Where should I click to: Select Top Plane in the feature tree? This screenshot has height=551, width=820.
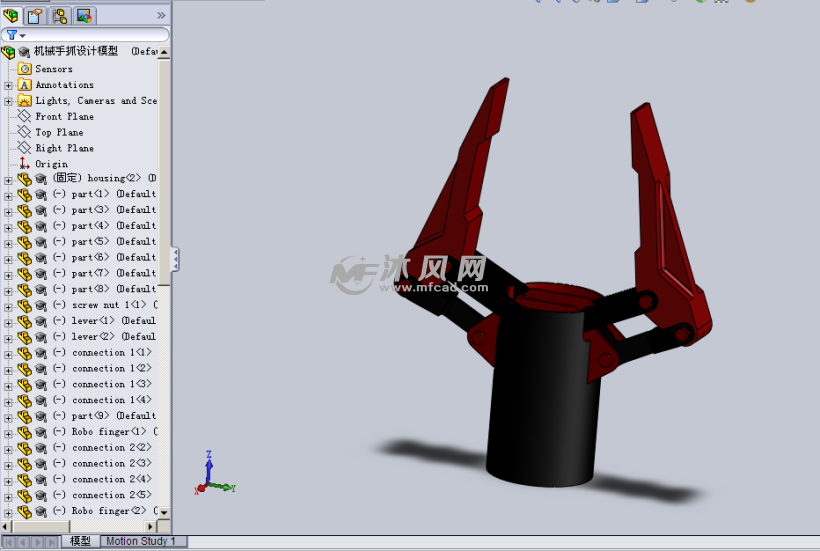coord(59,132)
